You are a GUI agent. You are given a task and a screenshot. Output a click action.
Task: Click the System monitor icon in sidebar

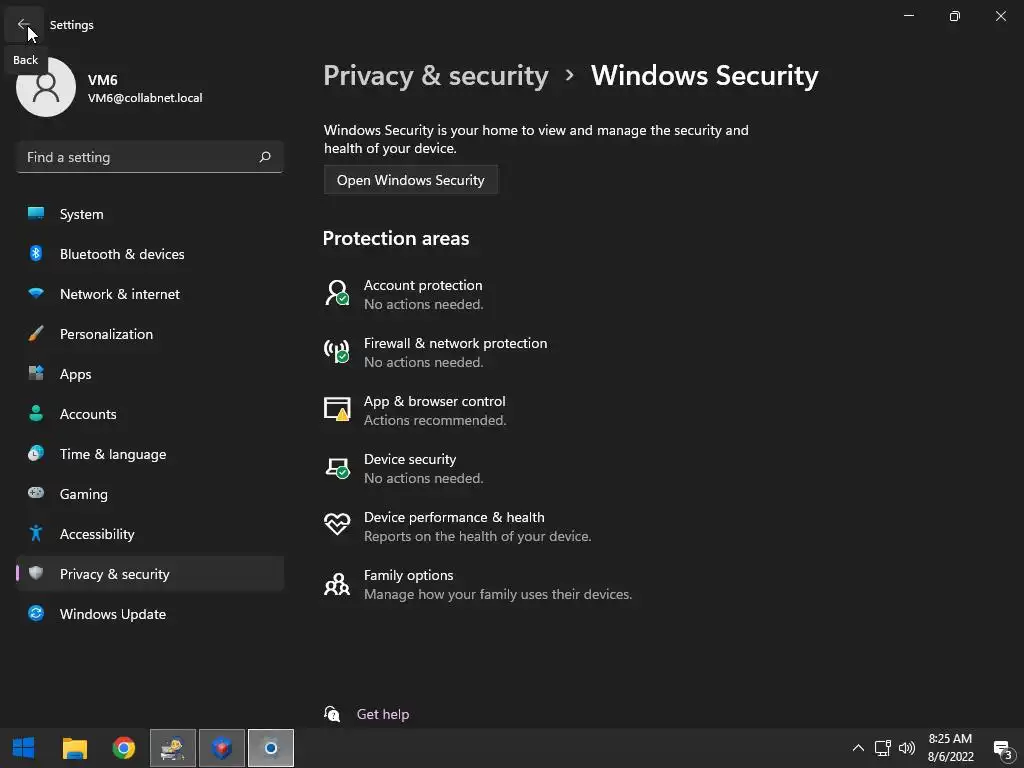coord(36,213)
